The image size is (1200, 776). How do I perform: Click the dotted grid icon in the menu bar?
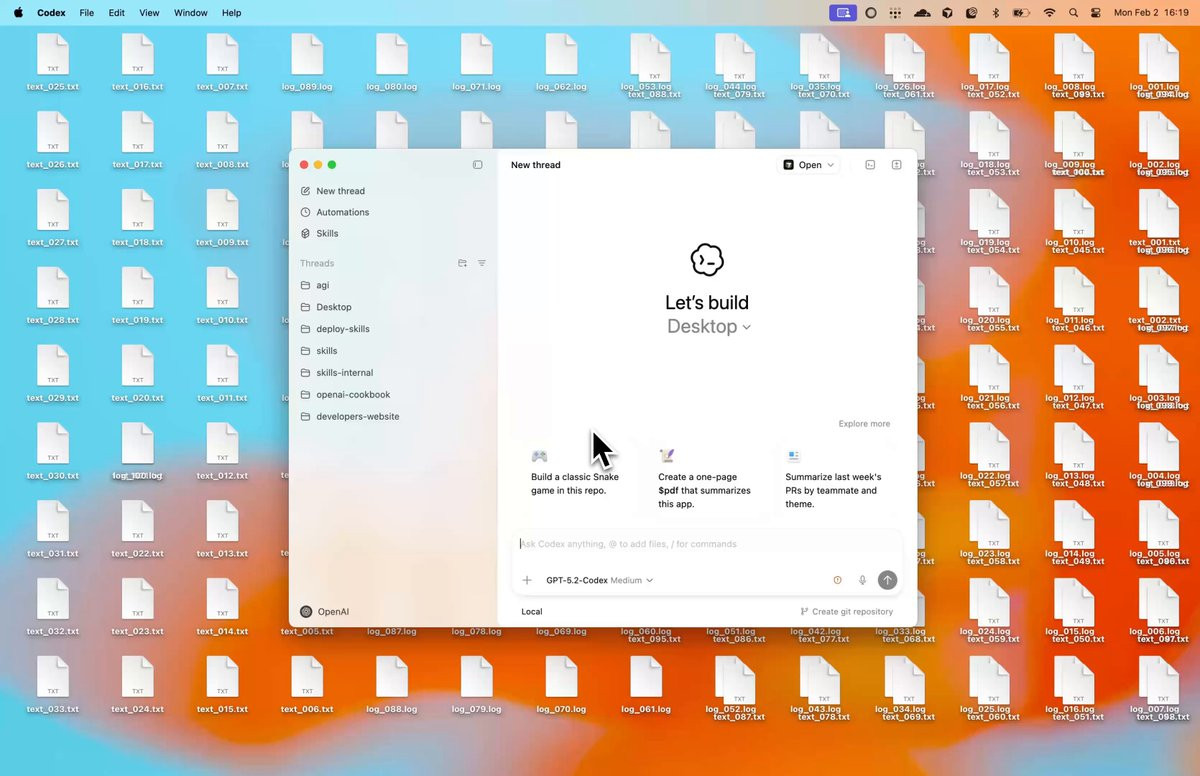pyautogui.click(x=895, y=13)
